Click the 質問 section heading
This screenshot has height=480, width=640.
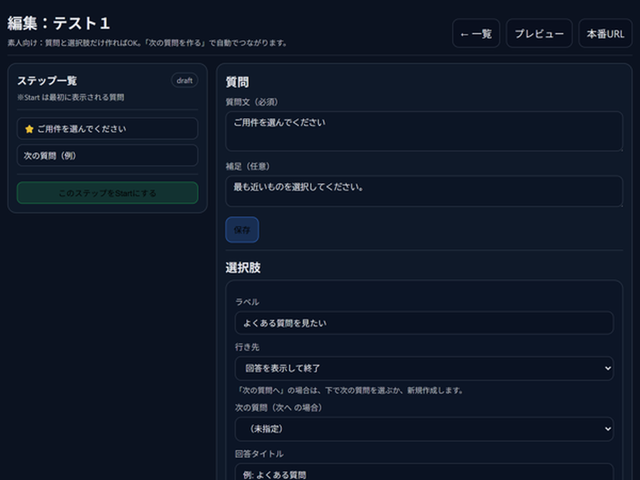tap(237, 82)
